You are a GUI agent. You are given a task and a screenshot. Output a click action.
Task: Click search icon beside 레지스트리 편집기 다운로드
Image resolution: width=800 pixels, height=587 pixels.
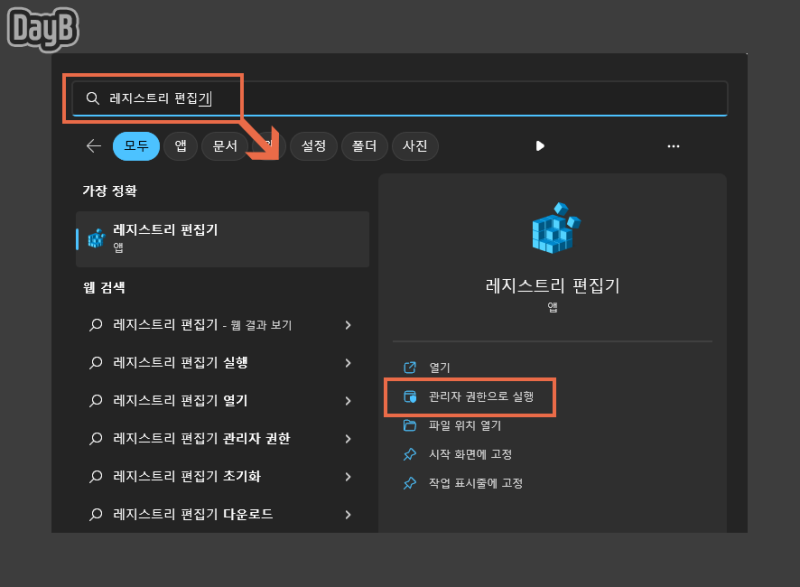[95, 514]
